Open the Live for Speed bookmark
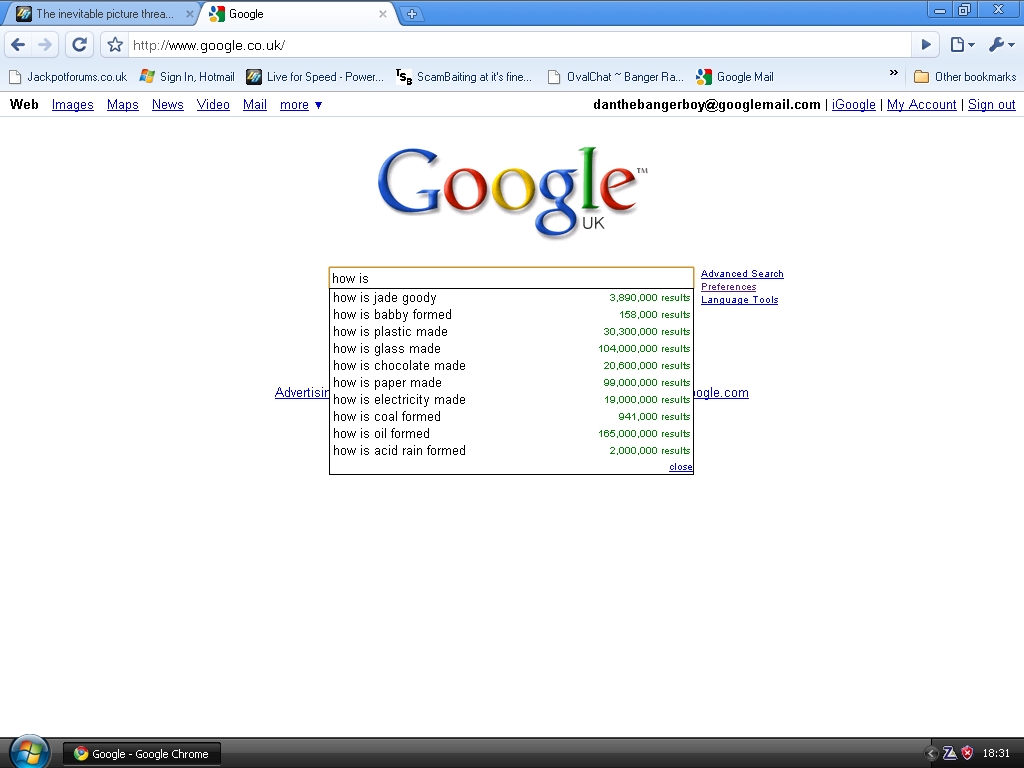The image size is (1024, 768). [x=315, y=77]
